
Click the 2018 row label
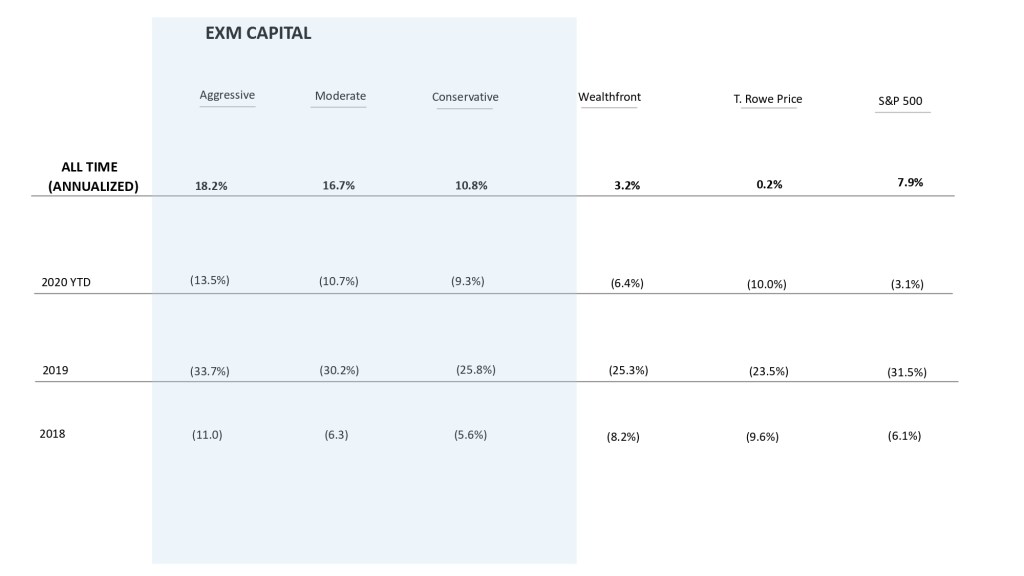[x=55, y=434]
